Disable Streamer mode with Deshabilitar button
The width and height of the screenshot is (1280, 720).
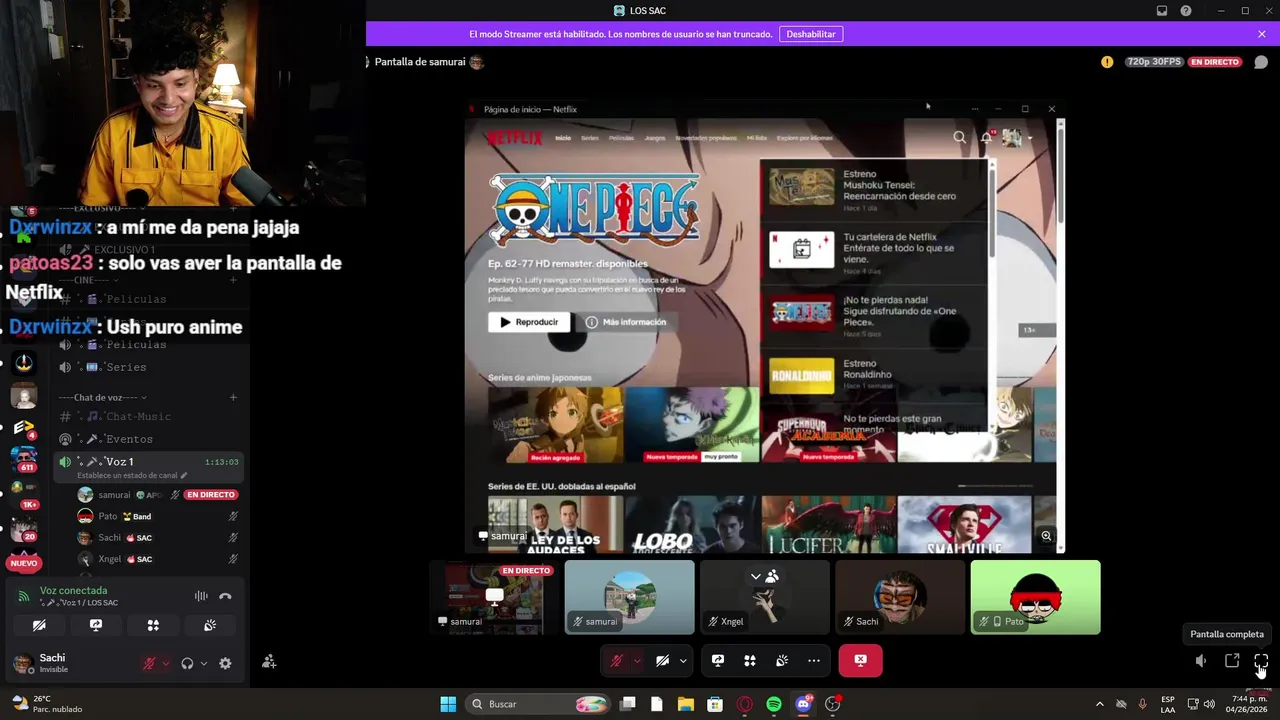[x=811, y=34]
